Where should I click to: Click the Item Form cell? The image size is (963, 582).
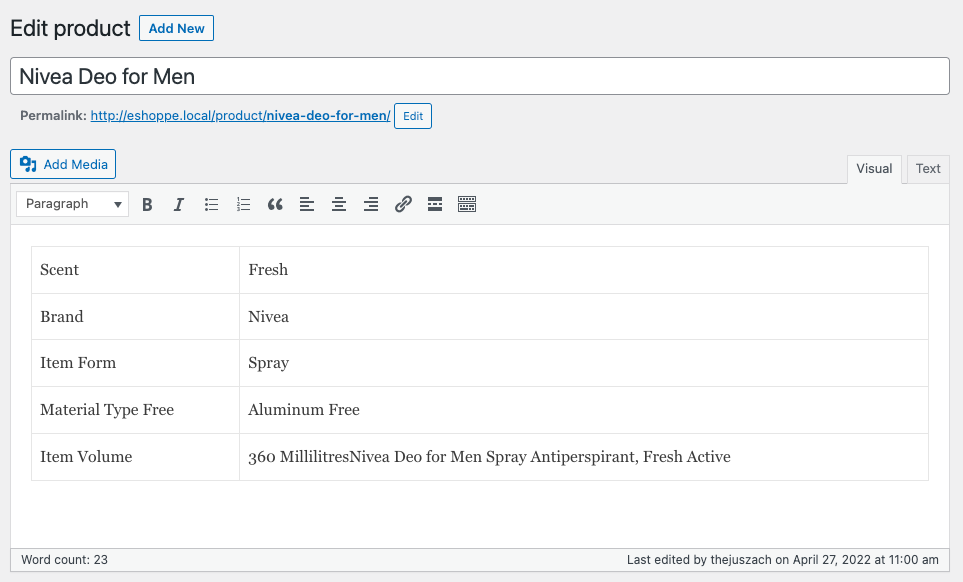point(135,363)
